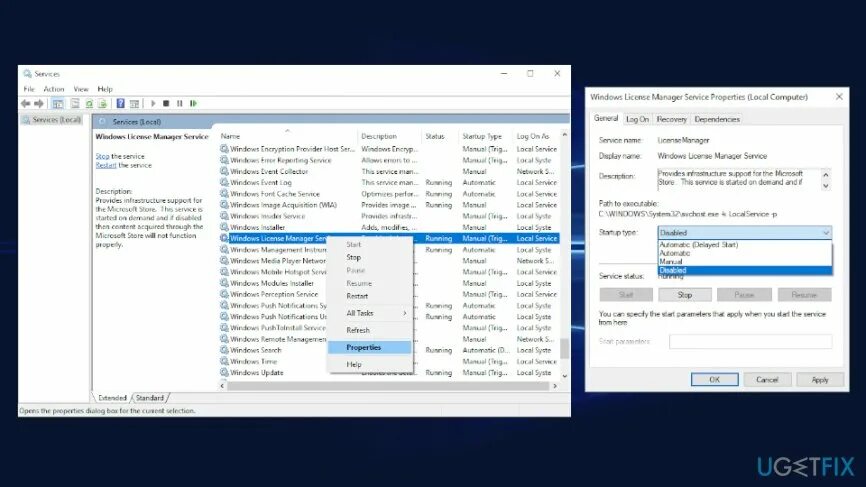
Task: Click the services list horizontal scrollbar
Action: [388, 386]
